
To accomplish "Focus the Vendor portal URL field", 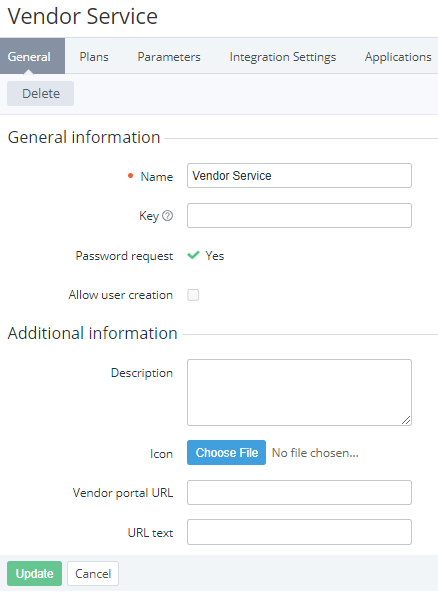I will 299,492.
